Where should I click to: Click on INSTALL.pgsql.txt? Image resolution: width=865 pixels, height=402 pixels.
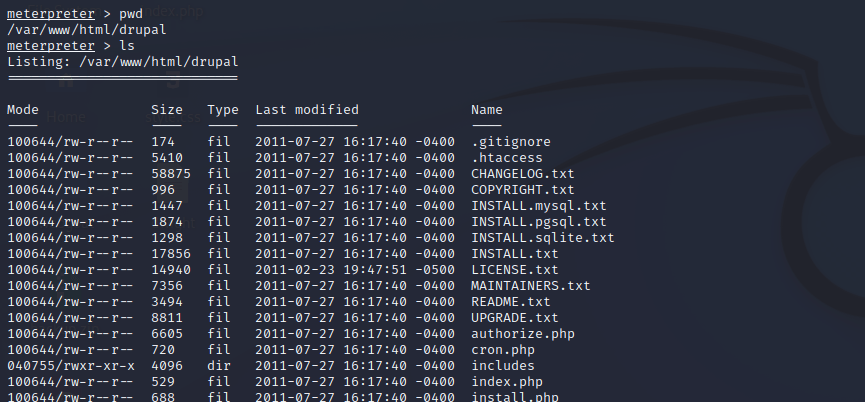tap(539, 222)
